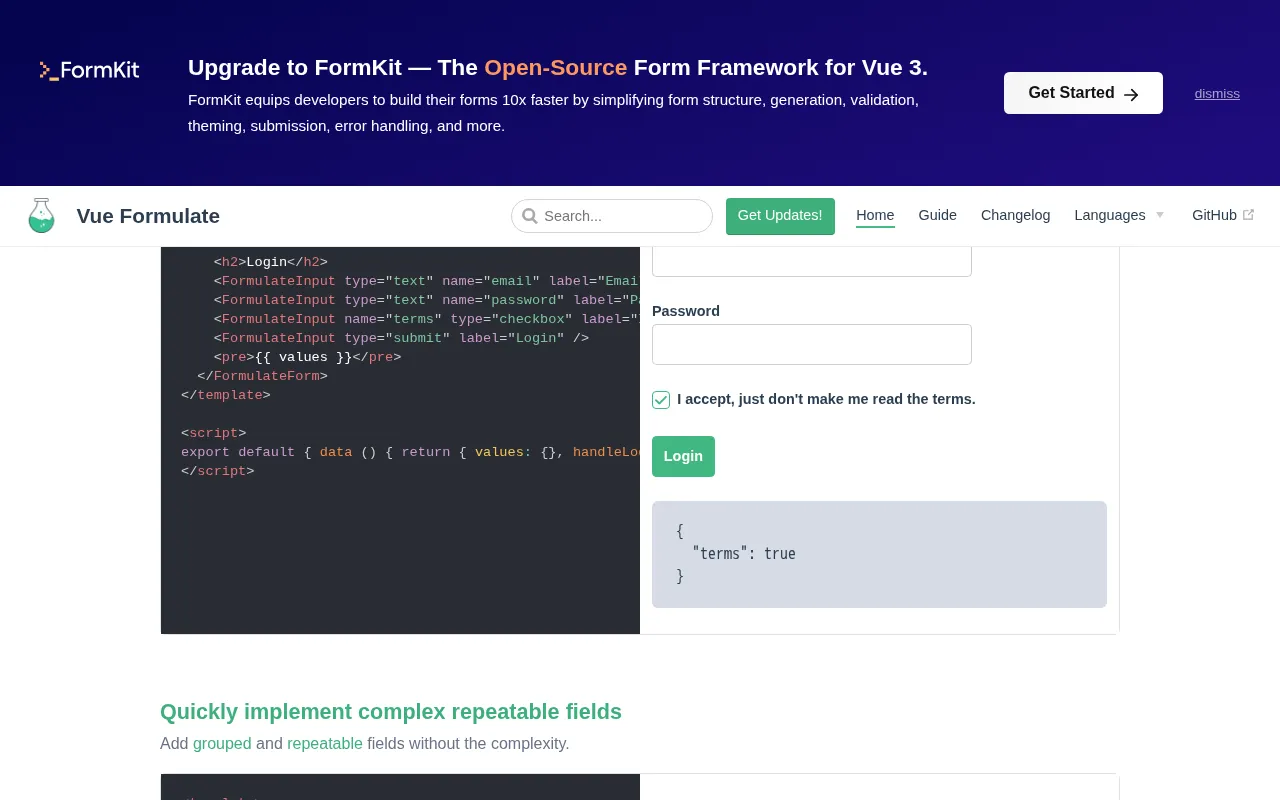Click the "terms": true output text
The height and width of the screenshot is (800, 1280).
744,554
